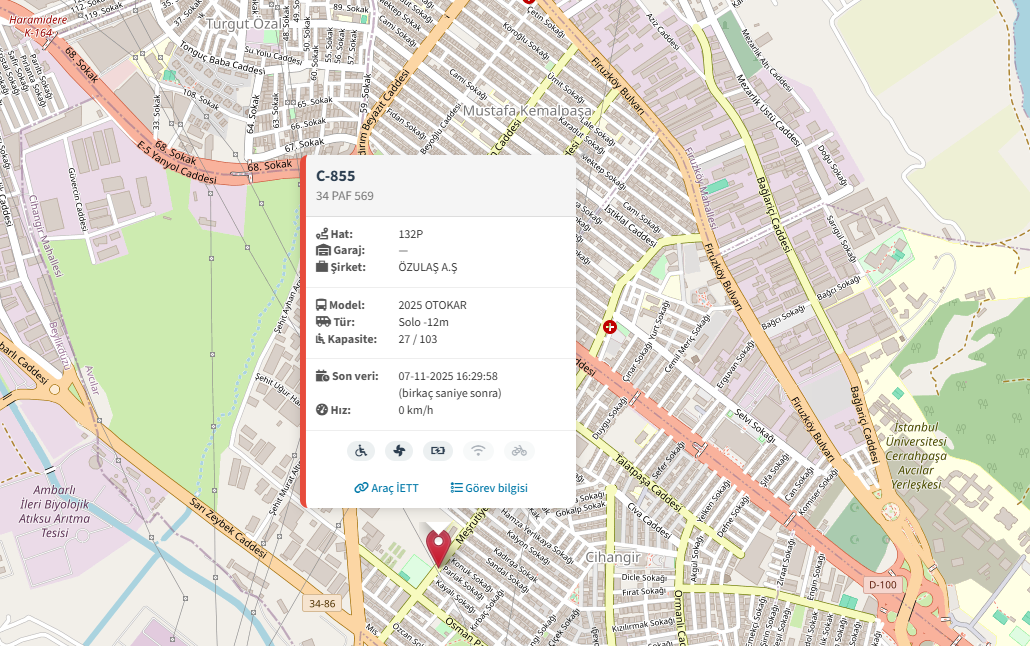
Task: Click the route icon beside Hat
Action: (322, 234)
